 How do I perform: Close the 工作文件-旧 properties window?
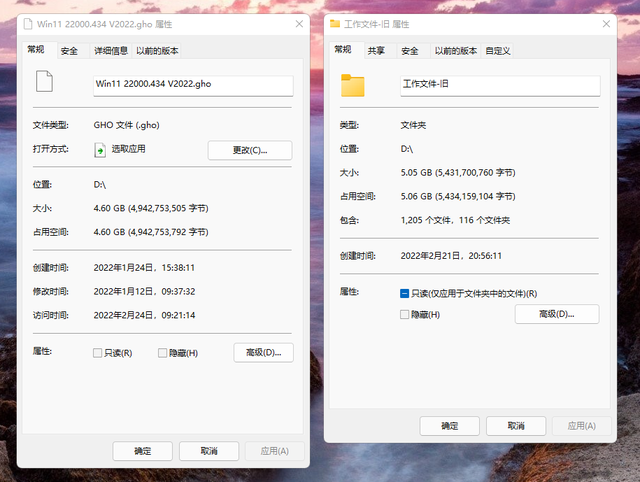tap(606, 24)
